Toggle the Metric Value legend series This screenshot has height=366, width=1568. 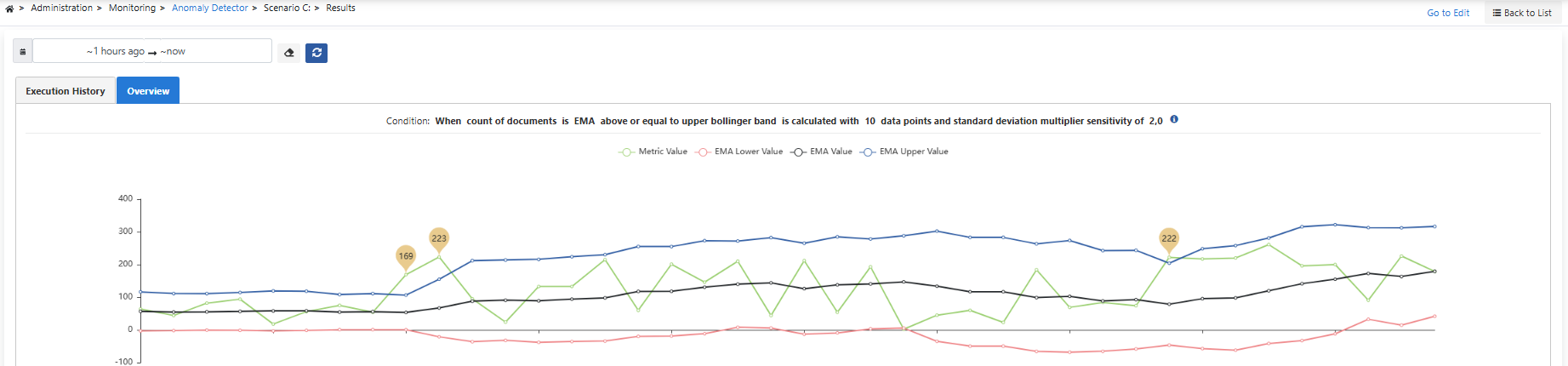653,152
